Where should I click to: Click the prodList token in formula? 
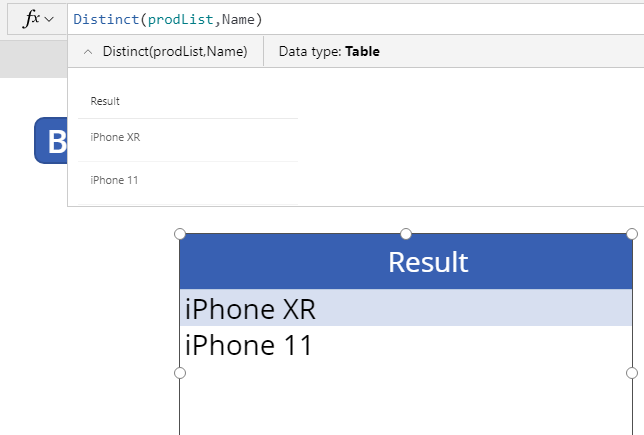point(181,19)
